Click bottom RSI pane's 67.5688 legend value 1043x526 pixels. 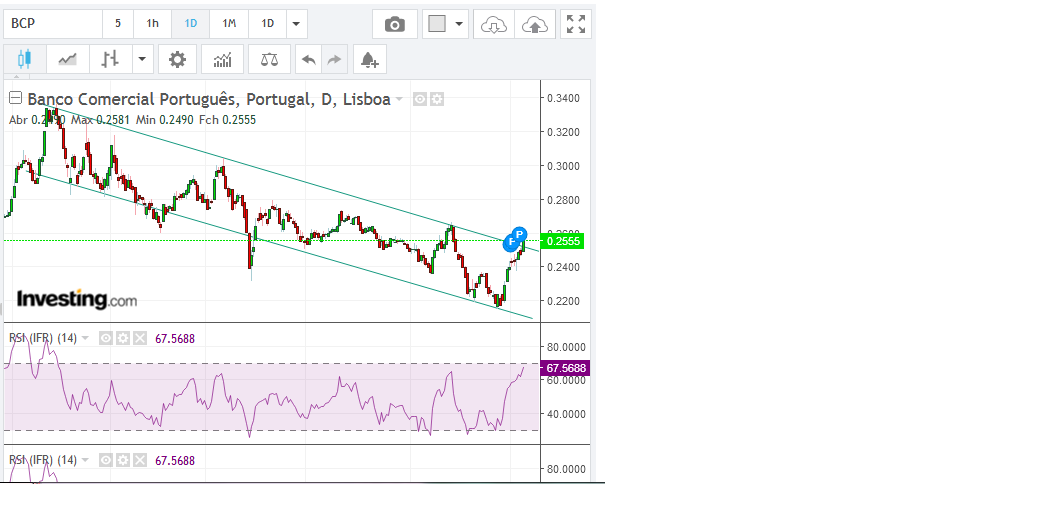pos(175,461)
